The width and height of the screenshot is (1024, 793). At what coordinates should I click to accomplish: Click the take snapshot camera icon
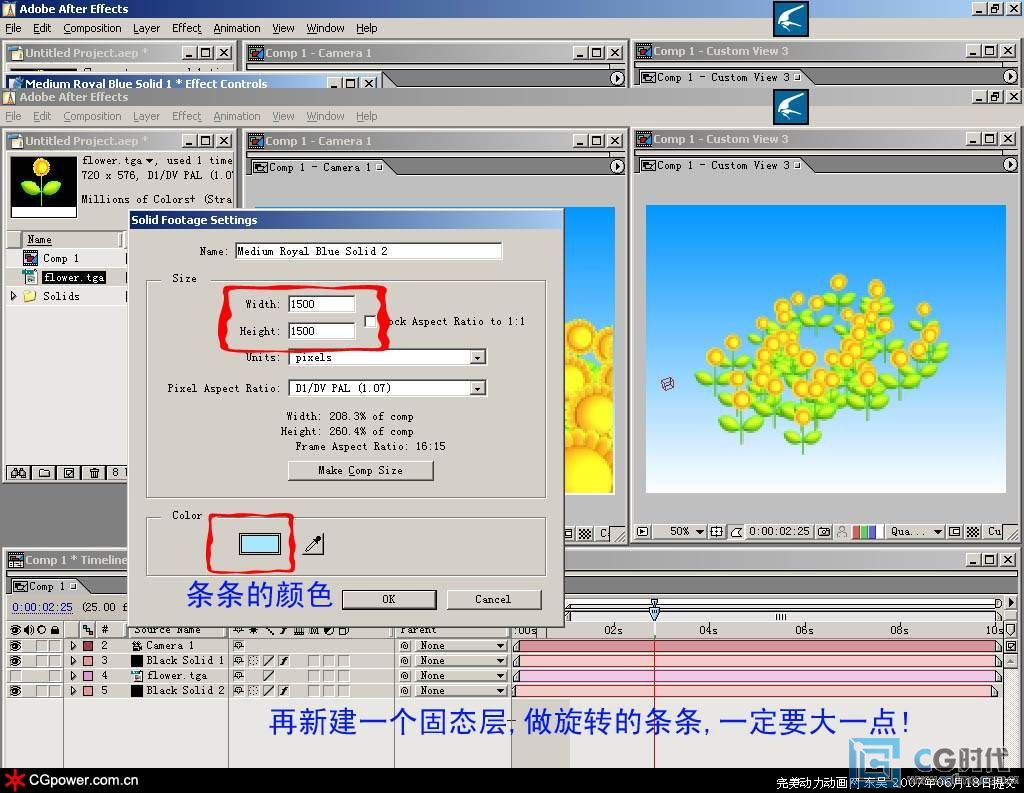click(824, 532)
